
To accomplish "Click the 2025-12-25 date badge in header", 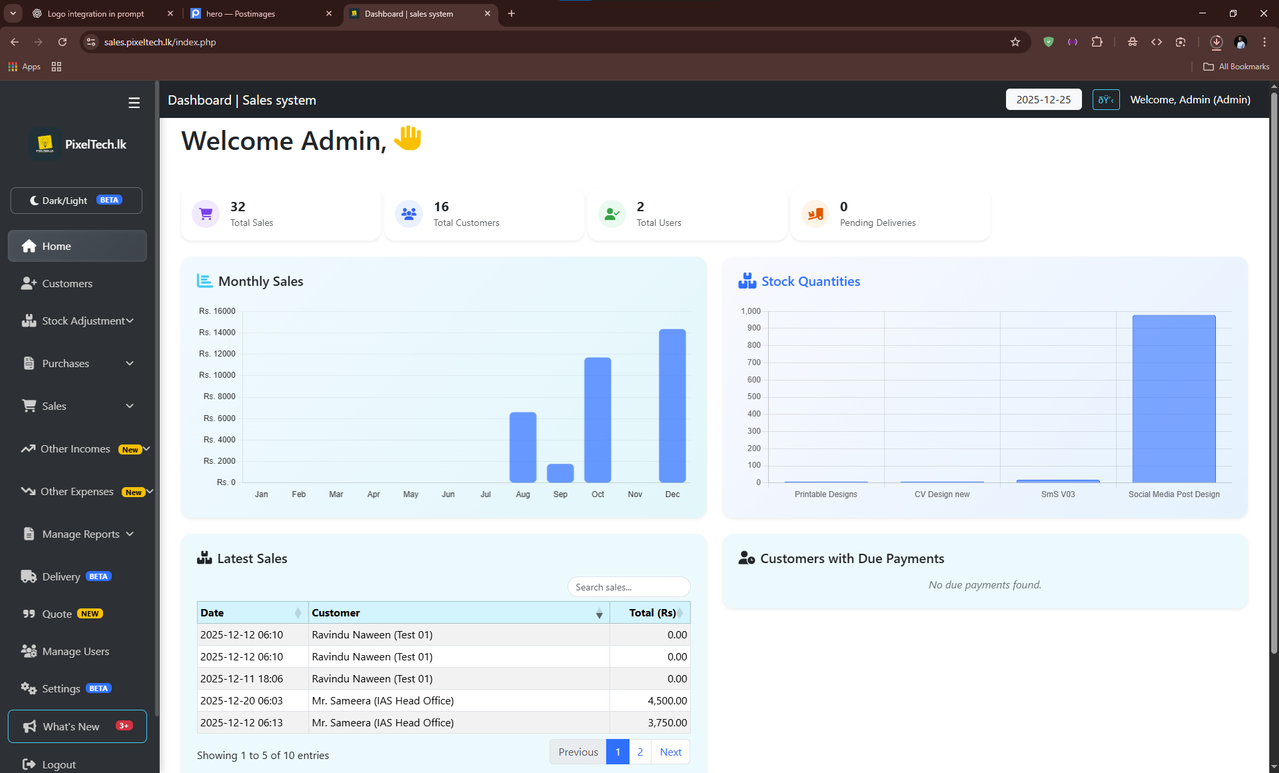I will pos(1043,100).
